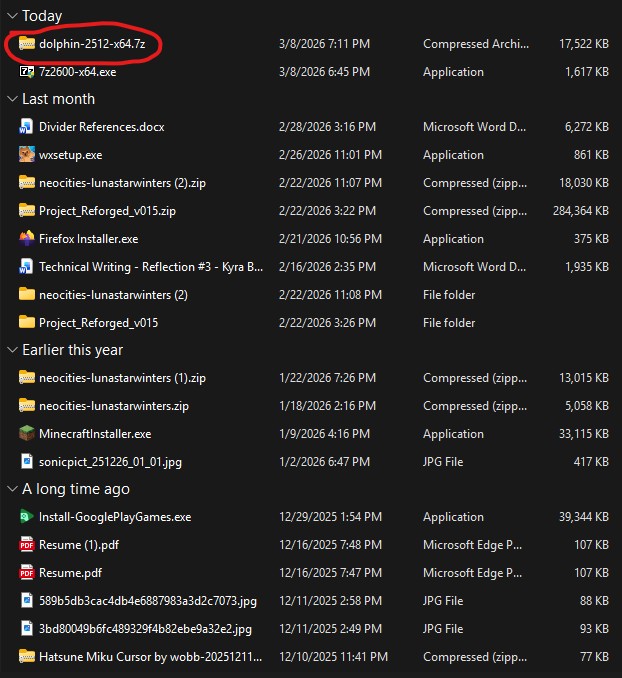
Task: Click the sonicpict_251226_01_01.jpg image icon
Action: pyautogui.click(x=27, y=462)
